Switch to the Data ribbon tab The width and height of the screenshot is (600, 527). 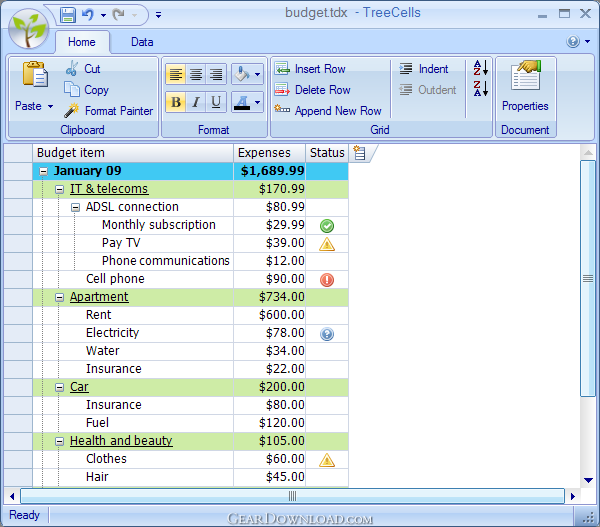142,42
